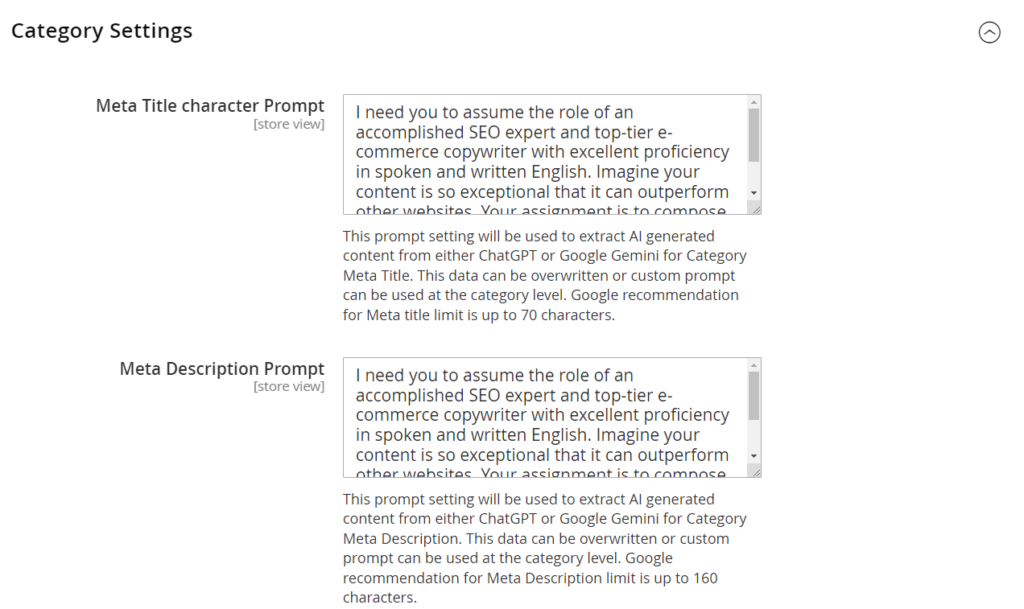Click the Meta Description Prompt label
1024x609 pixels.
(222, 369)
